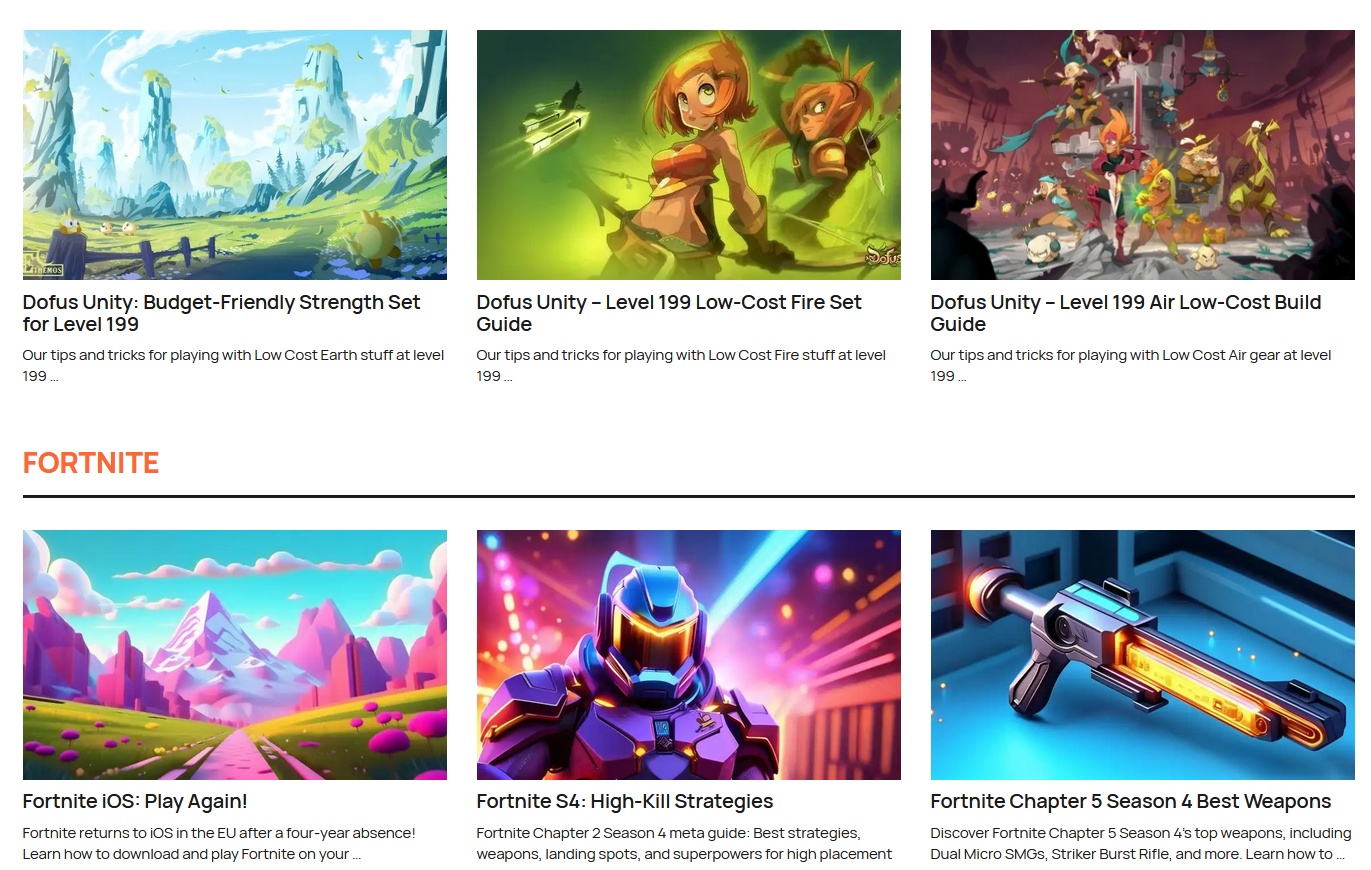Open 'Level 199 Low-Cost Fire Set Guide' title
The width and height of the screenshot is (1371, 870).
pyautogui.click(x=669, y=313)
